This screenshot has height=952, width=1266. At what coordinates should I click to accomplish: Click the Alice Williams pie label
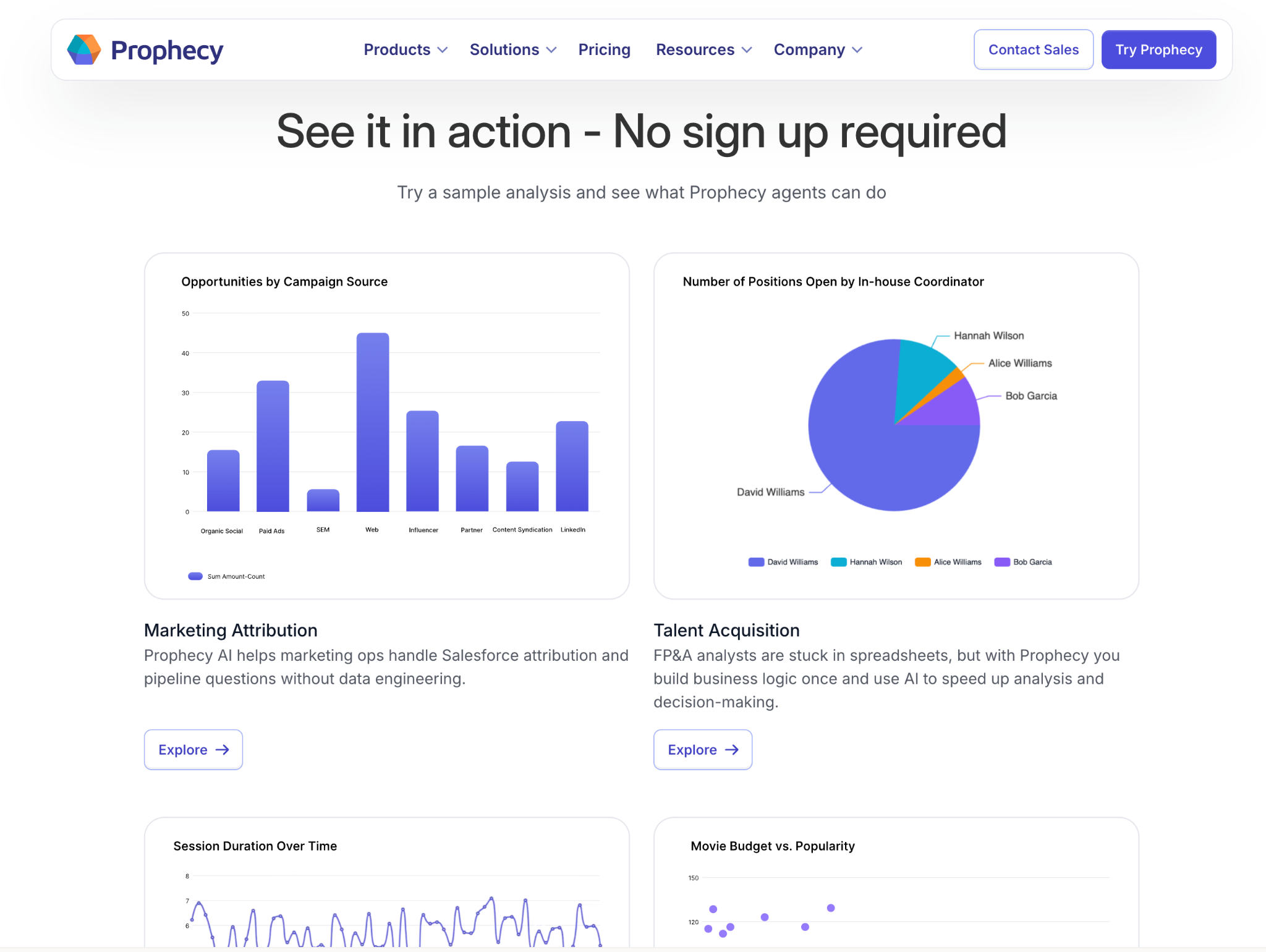(x=1020, y=363)
